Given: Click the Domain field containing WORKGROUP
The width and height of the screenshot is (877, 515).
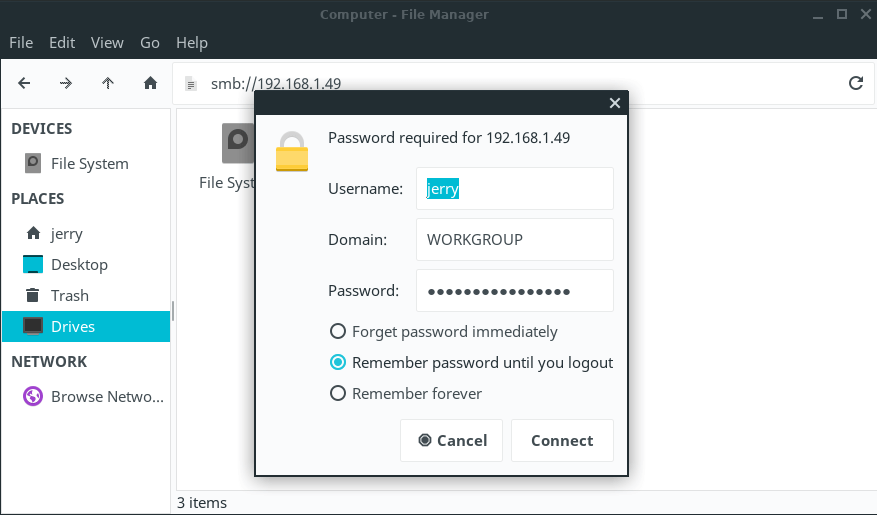Looking at the screenshot, I should (x=514, y=240).
